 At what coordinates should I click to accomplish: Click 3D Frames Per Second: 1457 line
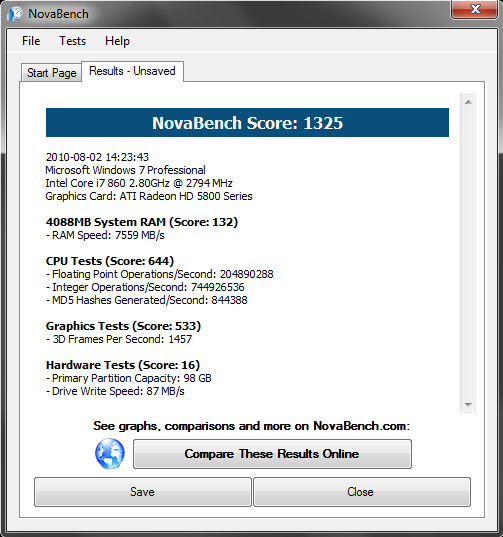(119, 339)
